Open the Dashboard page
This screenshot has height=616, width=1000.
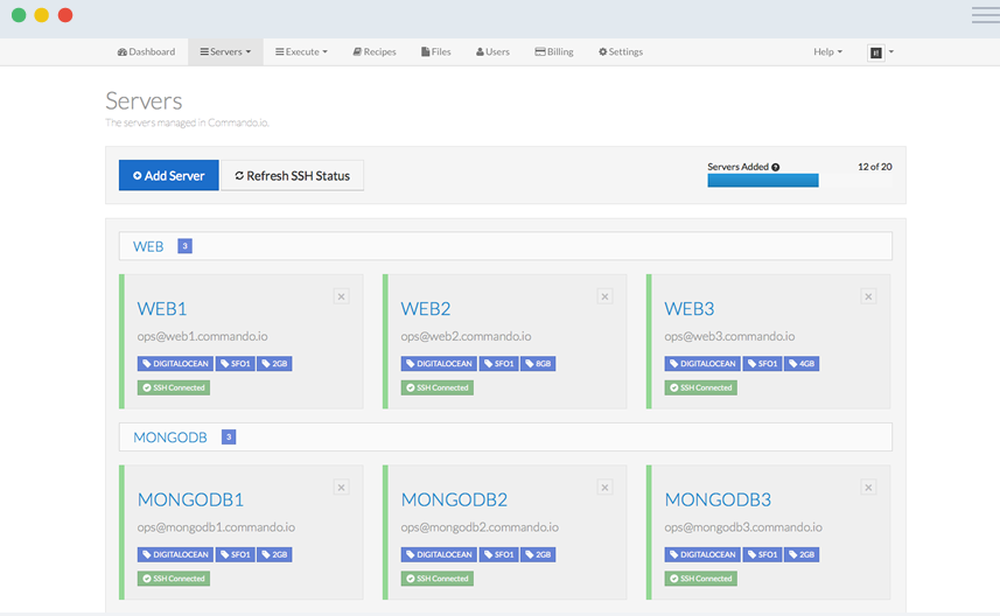pyautogui.click(x=146, y=52)
